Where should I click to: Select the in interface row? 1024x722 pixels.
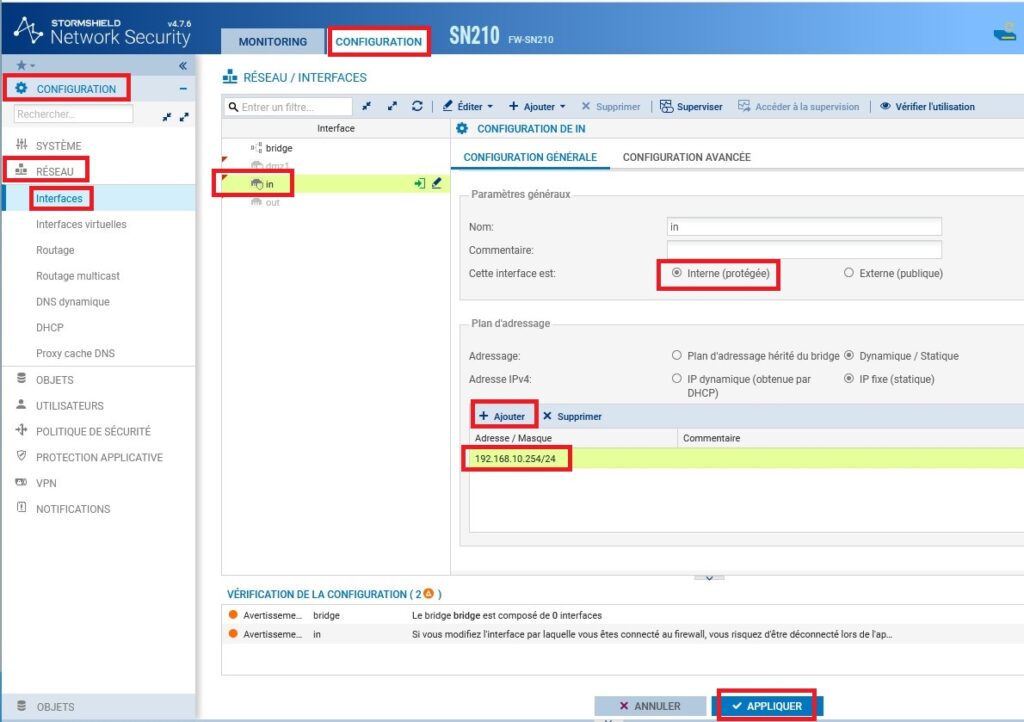tap(336, 184)
